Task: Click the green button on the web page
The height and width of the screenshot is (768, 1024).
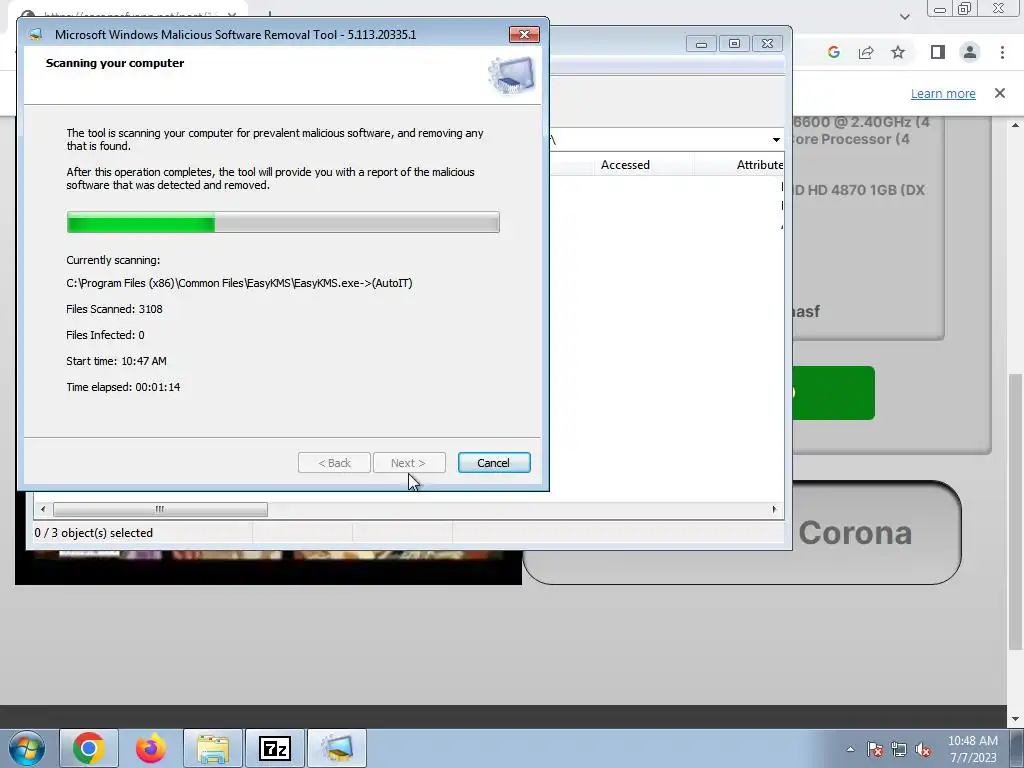Action: pyautogui.click(x=833, y=392)
